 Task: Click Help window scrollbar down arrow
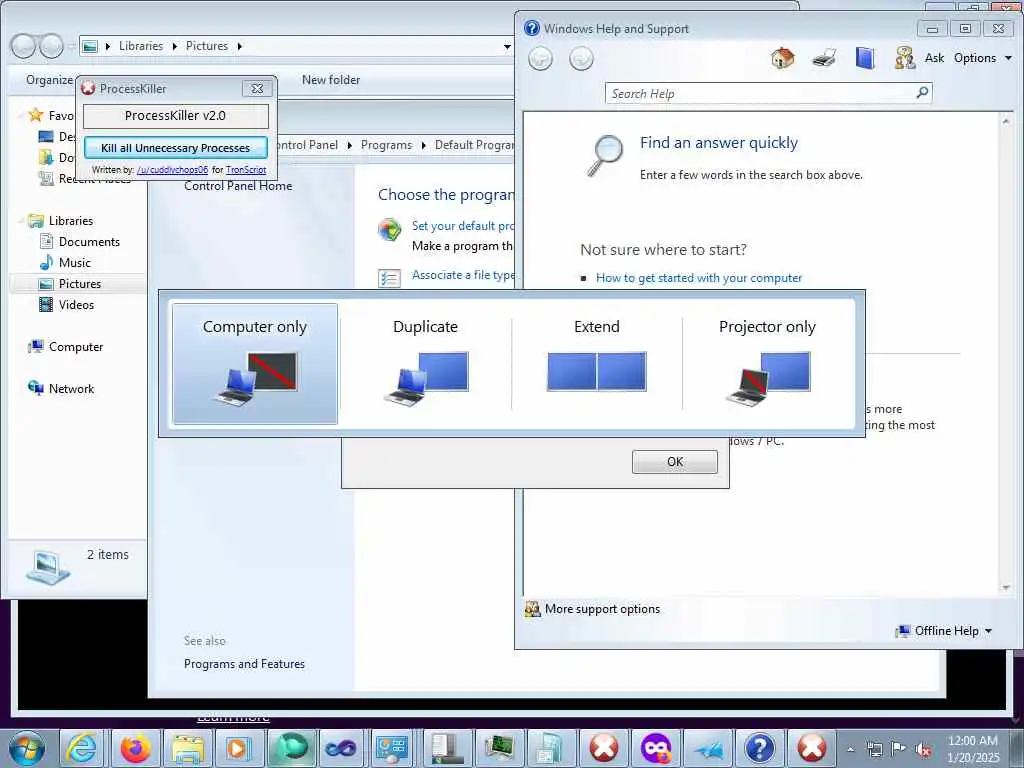coord(1006,588)
